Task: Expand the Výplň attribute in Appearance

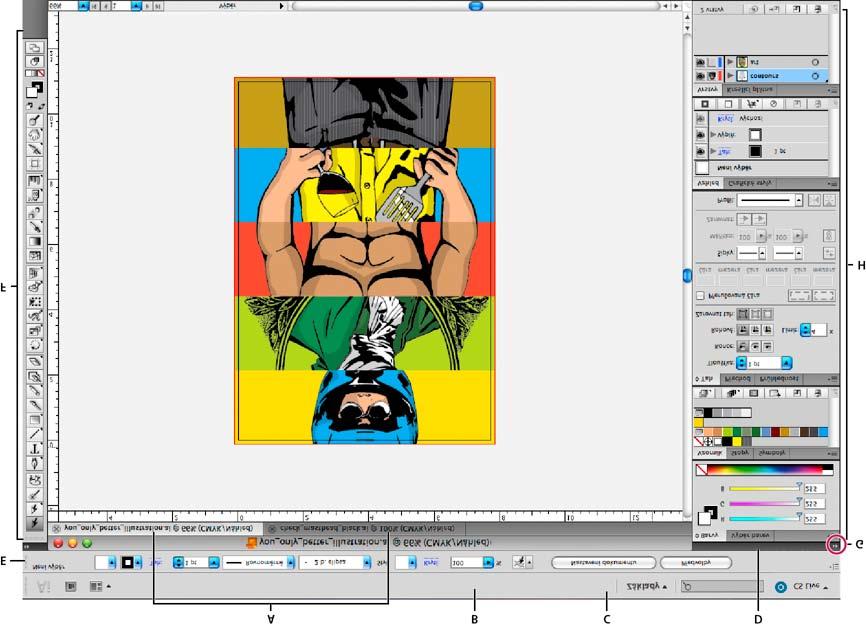Action: tap(713, 135)
